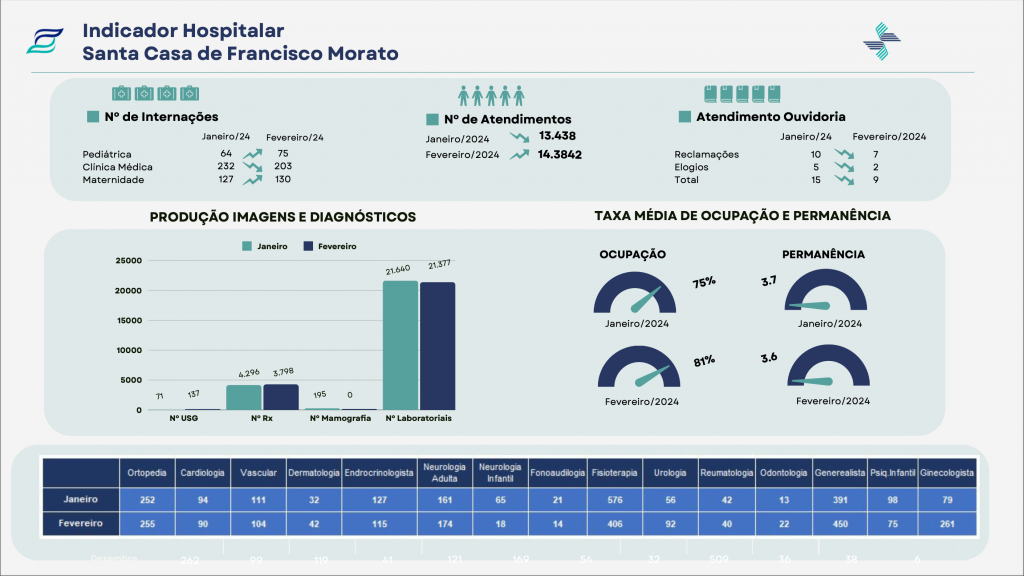Click the Cardiologia column header

202,473
